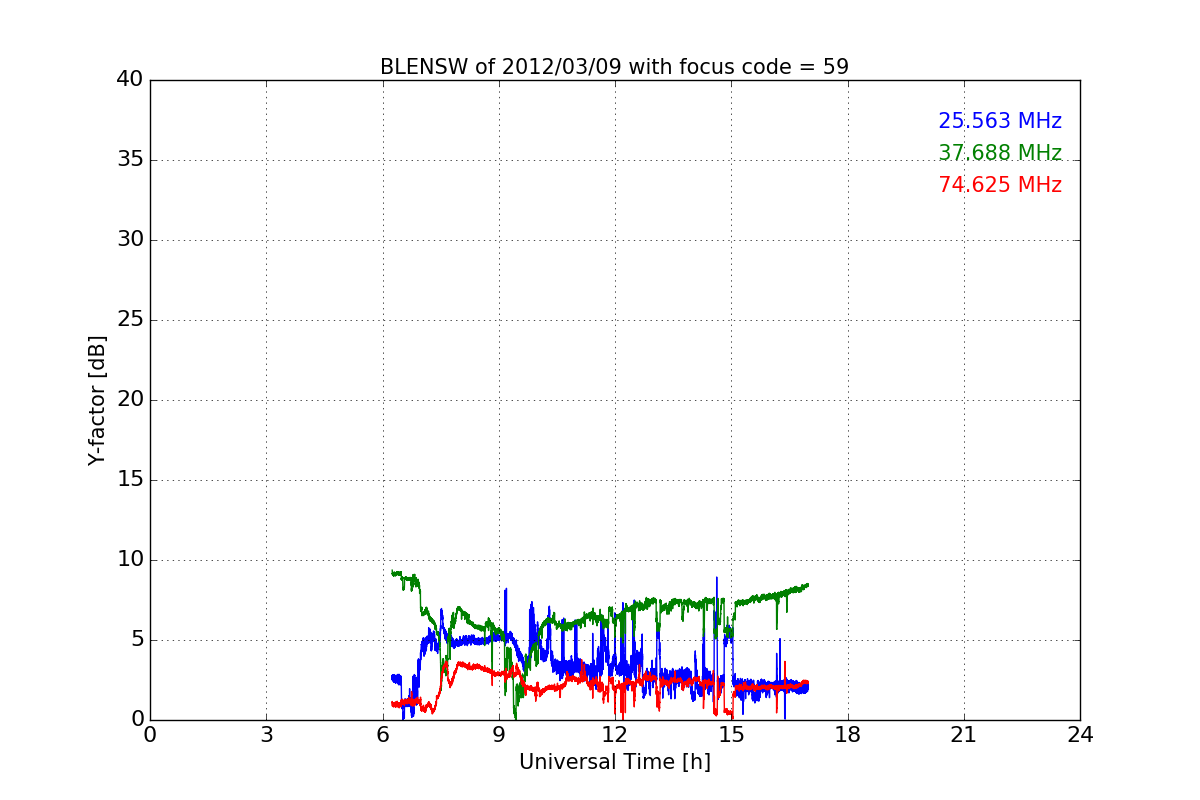Select the 74.625 MHz legend label

click(1000, 185)
